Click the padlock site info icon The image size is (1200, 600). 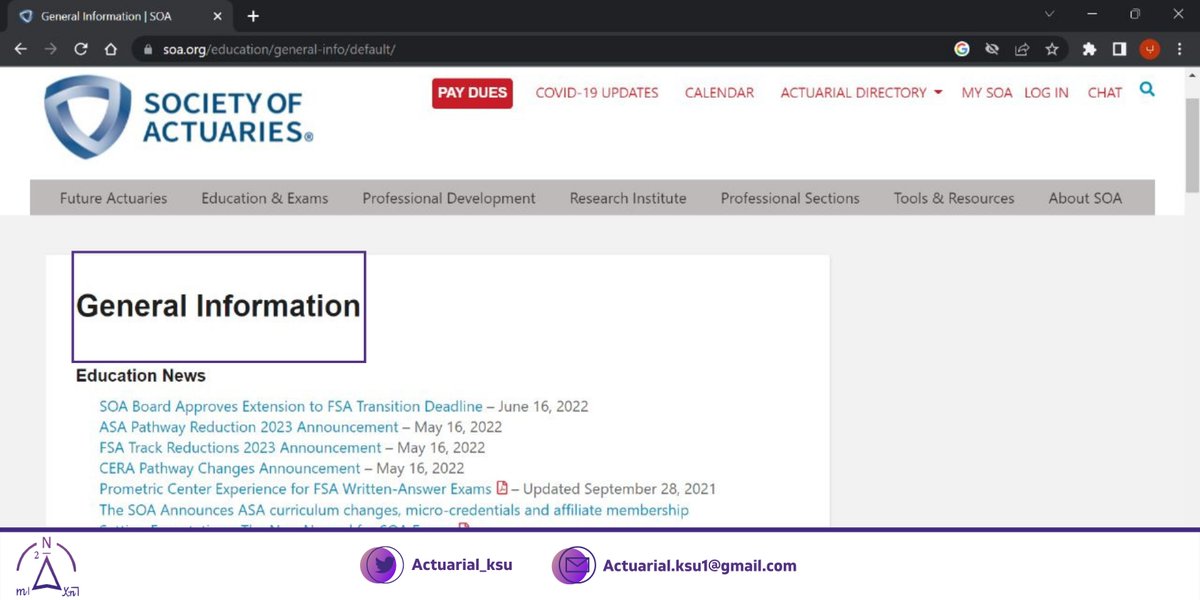pyautogui.click(x=148, y=48)
